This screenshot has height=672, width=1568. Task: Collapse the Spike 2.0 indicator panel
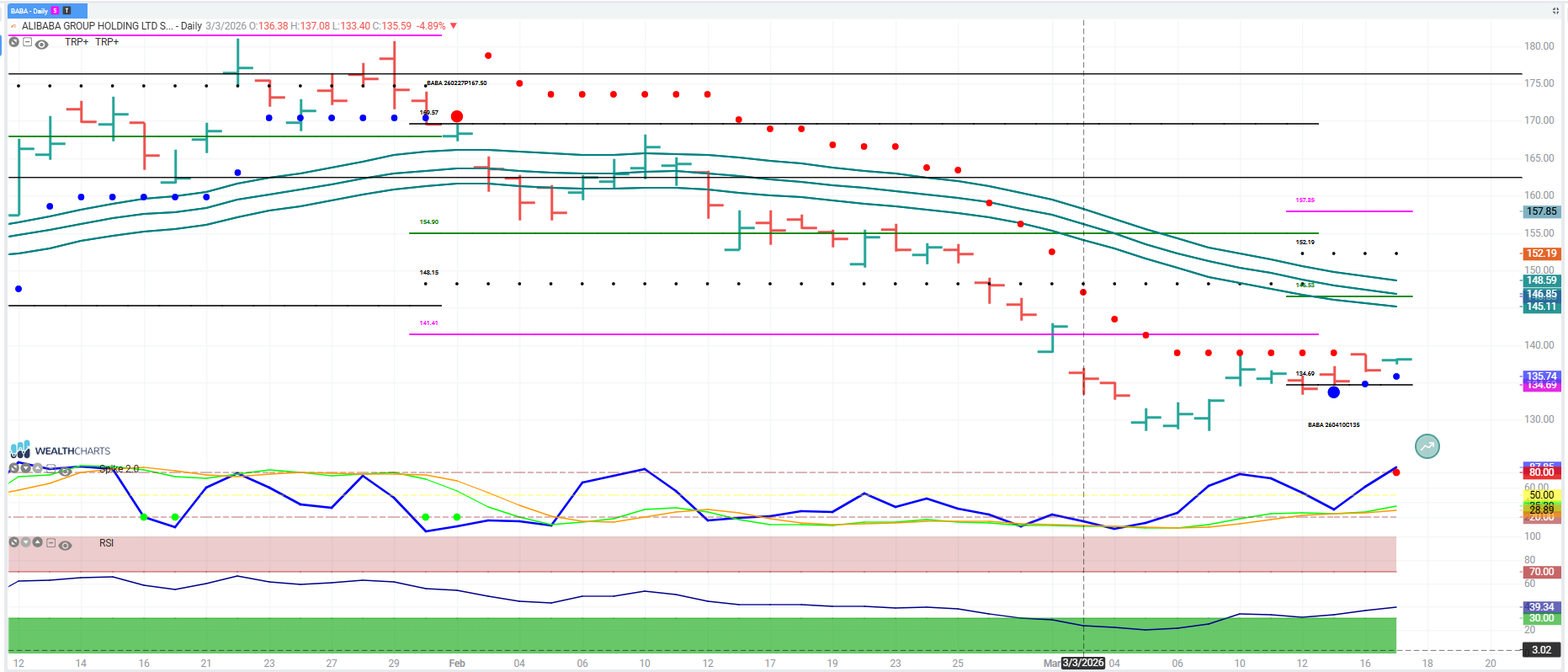tap(51, 468)
